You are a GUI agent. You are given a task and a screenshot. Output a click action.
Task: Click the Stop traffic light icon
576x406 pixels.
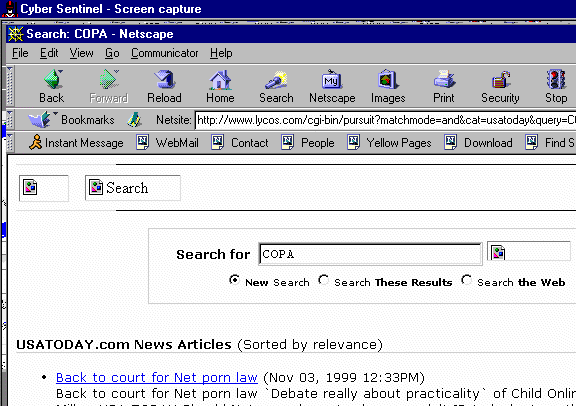point(556,79)
